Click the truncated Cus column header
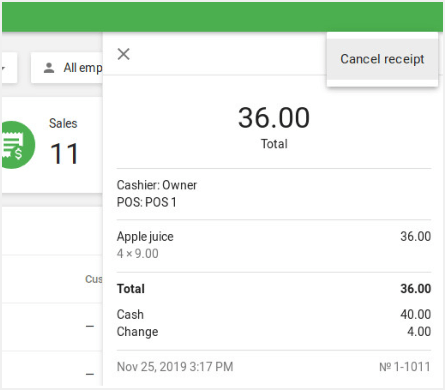Viewport: 445px width, 390px height. pyautogui.click(x=94, y=279)
